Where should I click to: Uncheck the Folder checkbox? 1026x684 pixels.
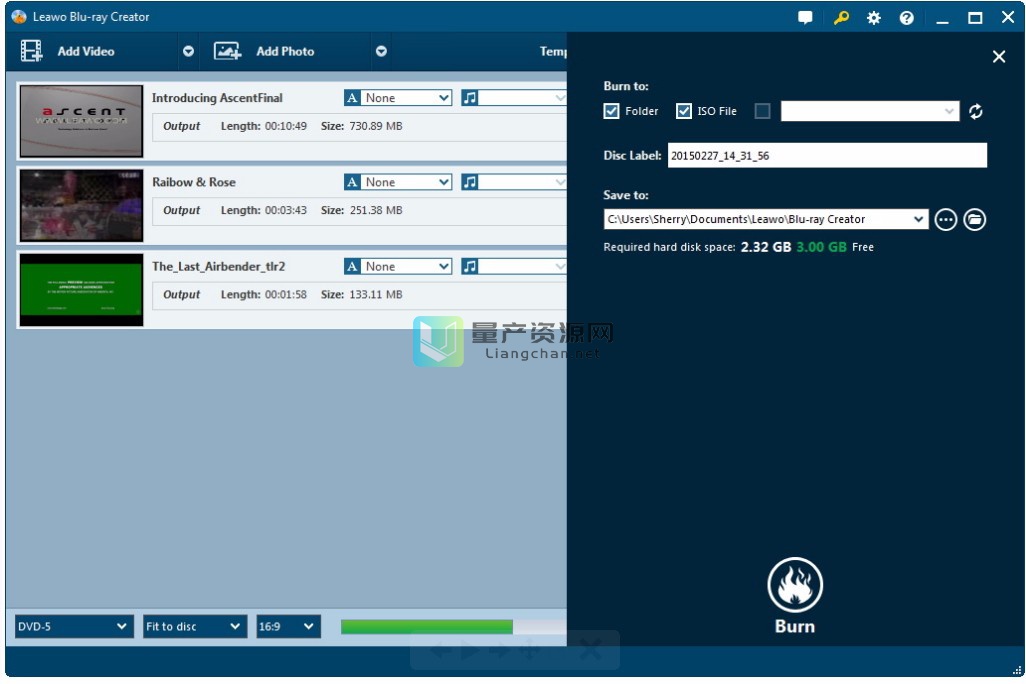(611, 111)
